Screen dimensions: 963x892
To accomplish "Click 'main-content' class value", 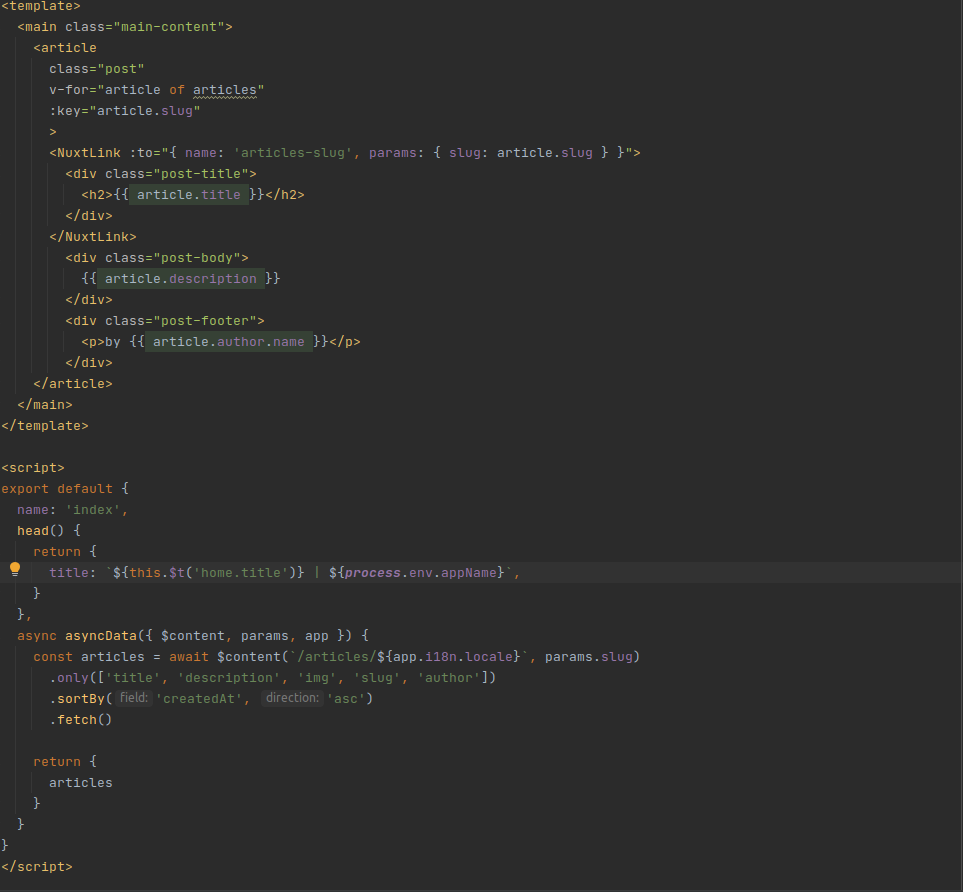I will [x=169, y=27].
